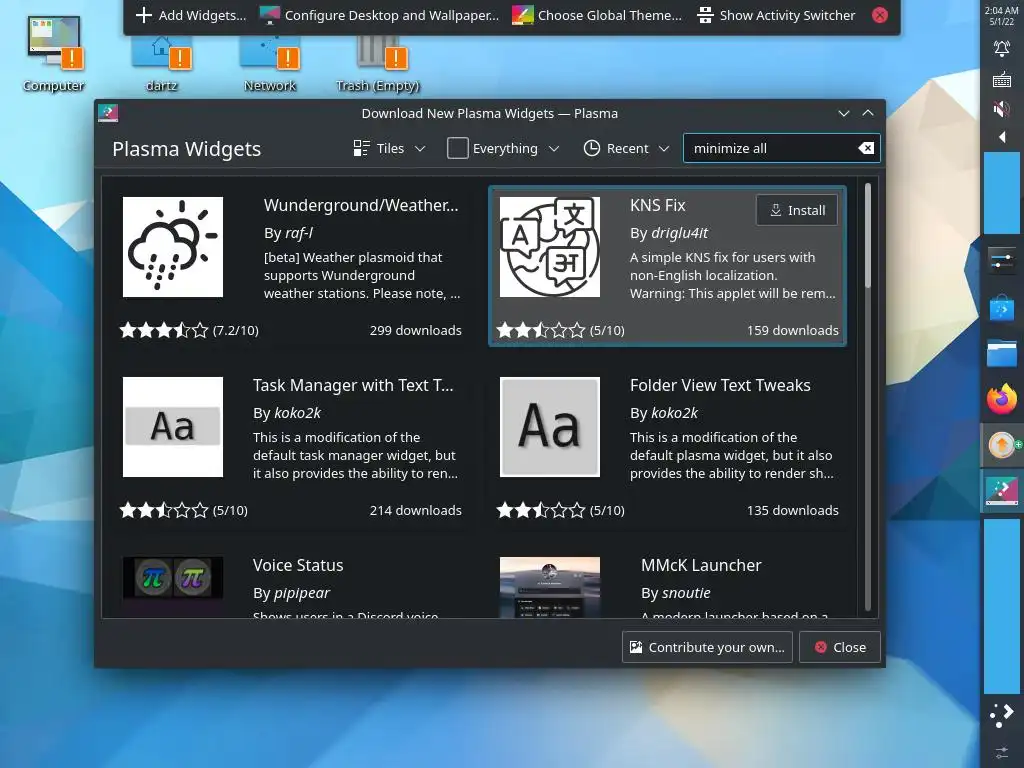Click the Close button of the dialog

pos(840,647)
